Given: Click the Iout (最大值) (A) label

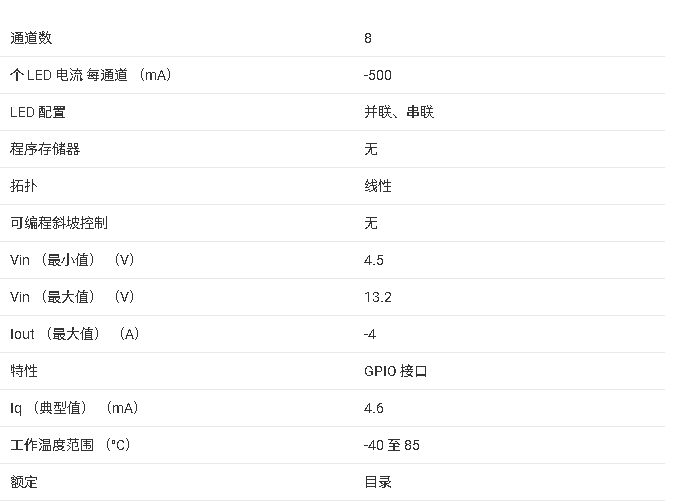Looking at the screenshot, I should 75,334.
